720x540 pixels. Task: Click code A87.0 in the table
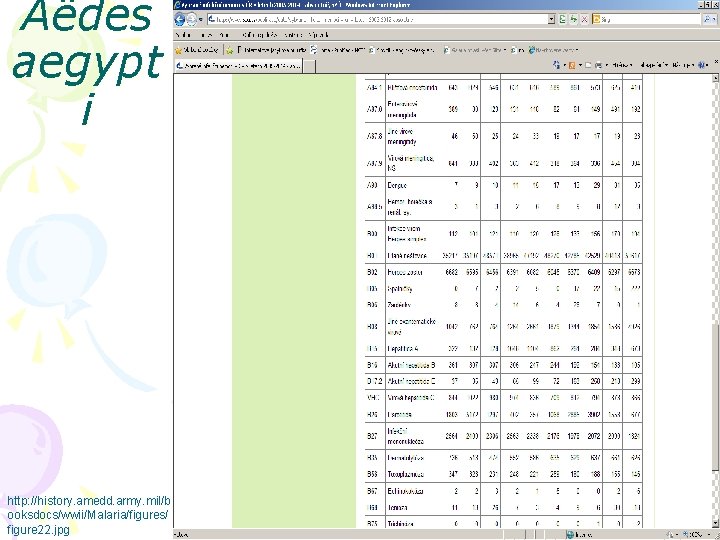pos(374,110)
